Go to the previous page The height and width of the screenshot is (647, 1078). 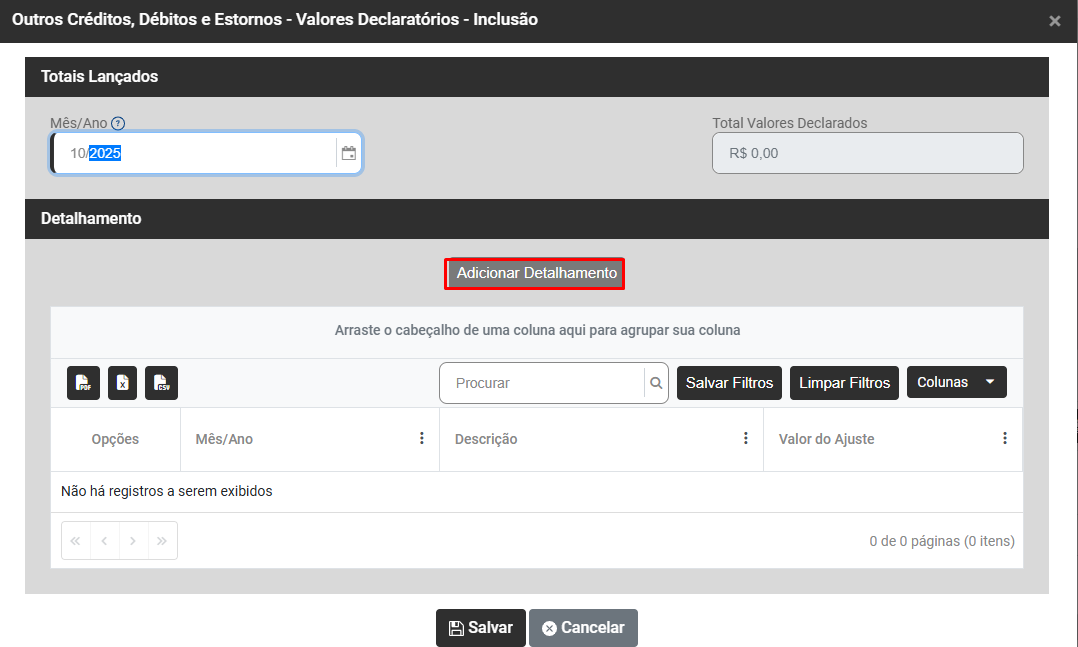coord(105,541)
